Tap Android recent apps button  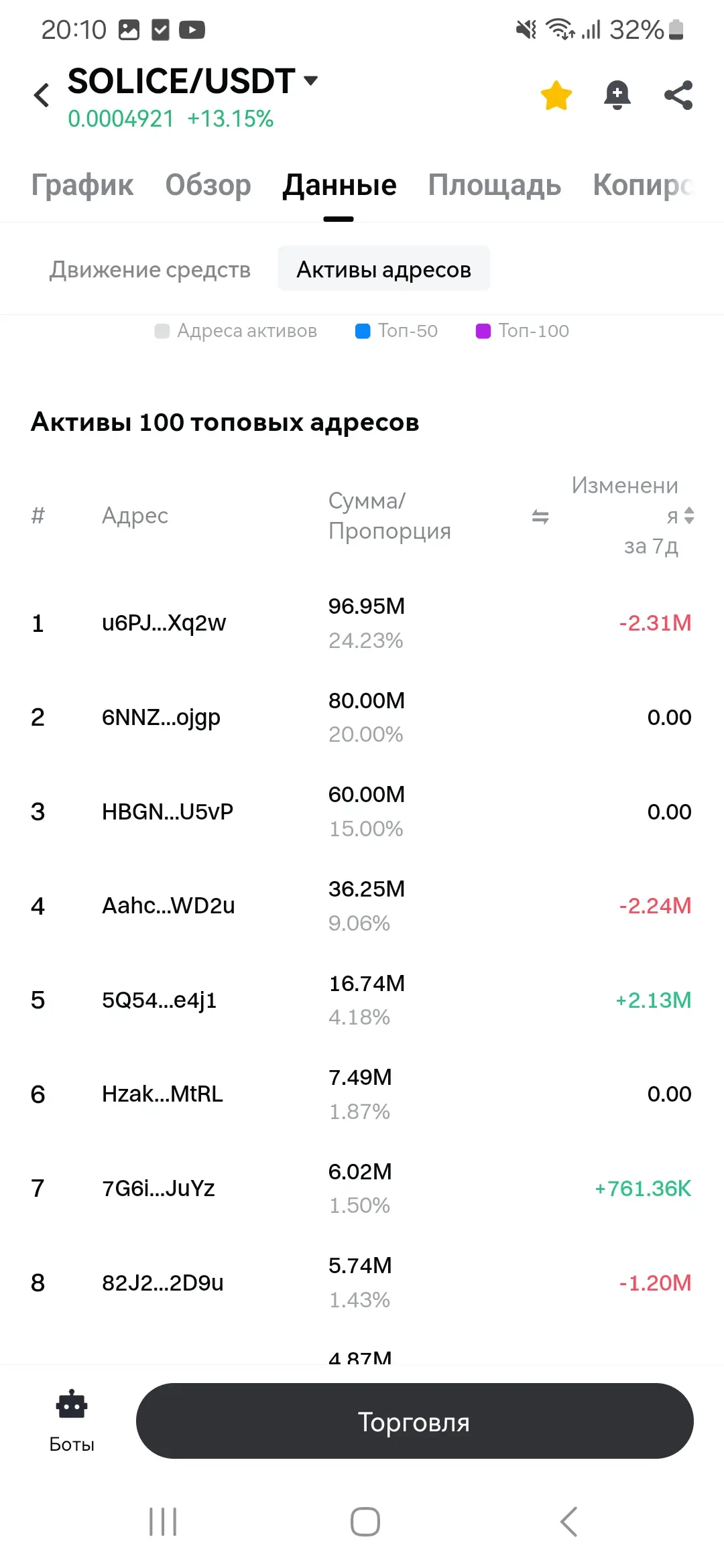coord(163,1521)
